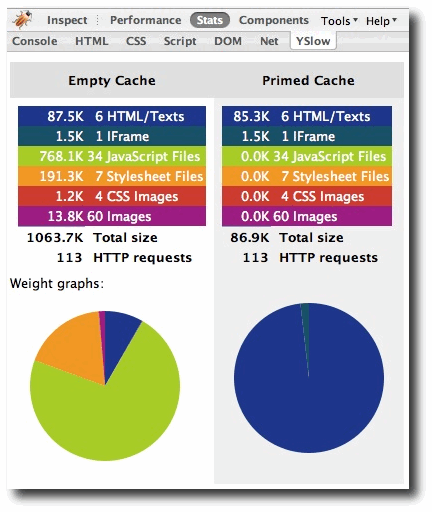Select the Stats view button
Viewport: 432px width, 512px height.
(210, 20)
